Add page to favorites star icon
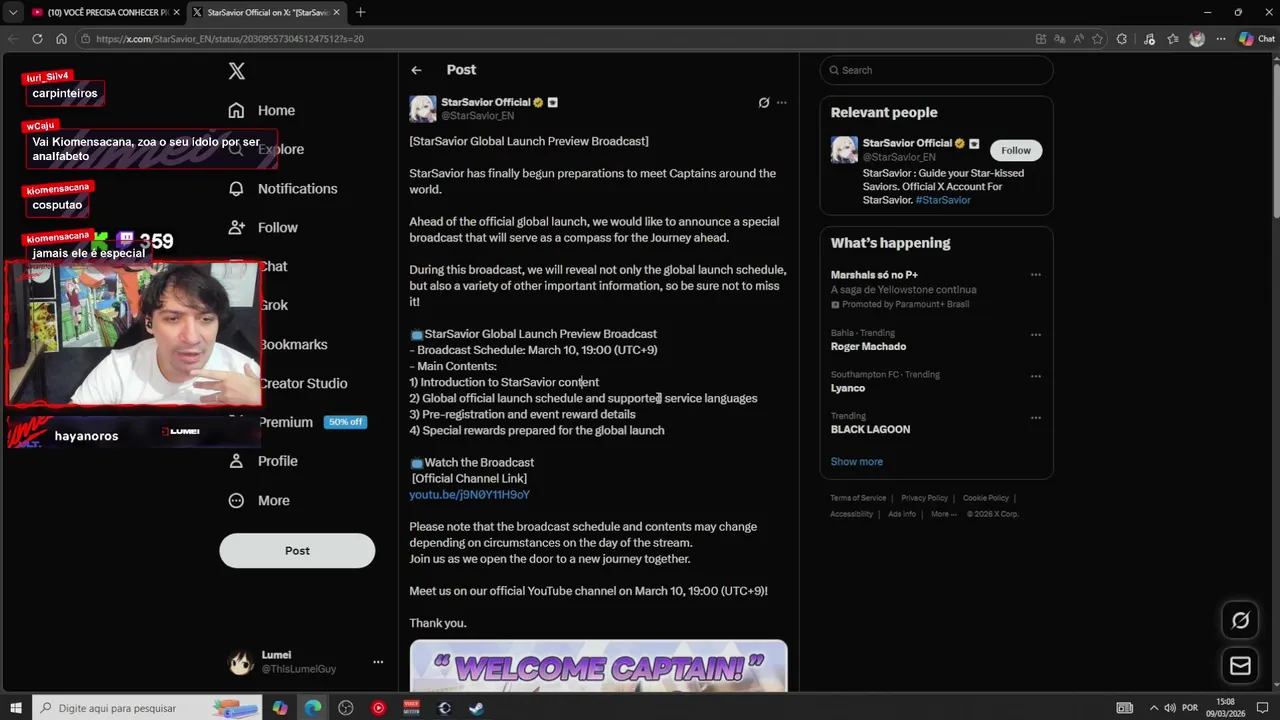Viewport: 1280px width, 720px height. (1097, 39)
